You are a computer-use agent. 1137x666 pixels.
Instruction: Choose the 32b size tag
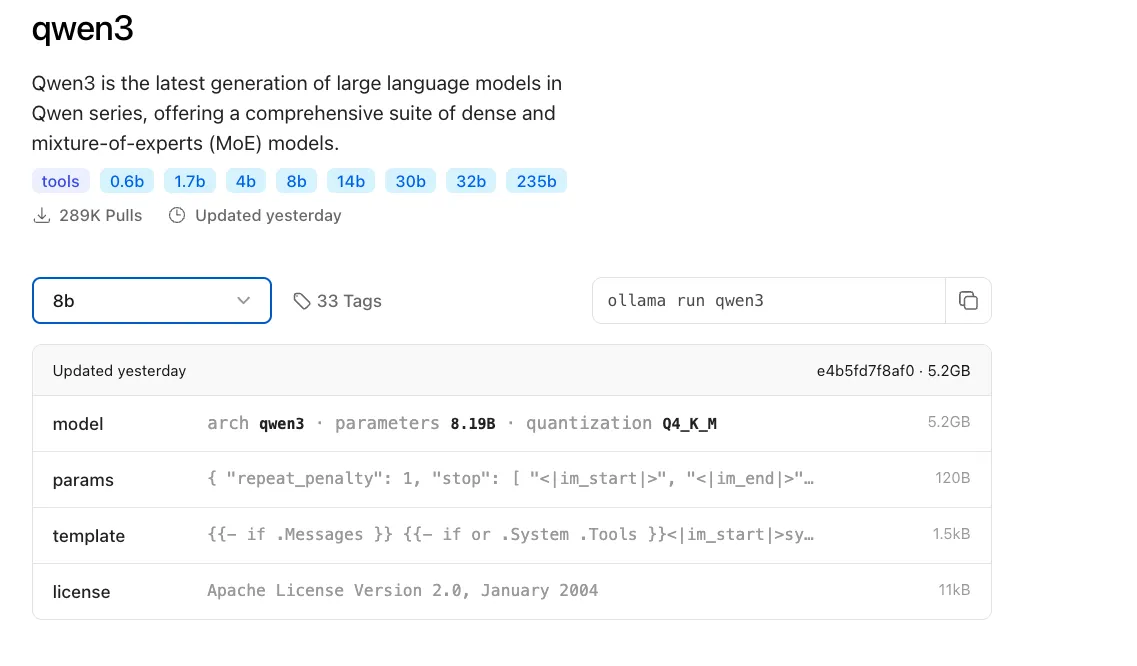471,181
